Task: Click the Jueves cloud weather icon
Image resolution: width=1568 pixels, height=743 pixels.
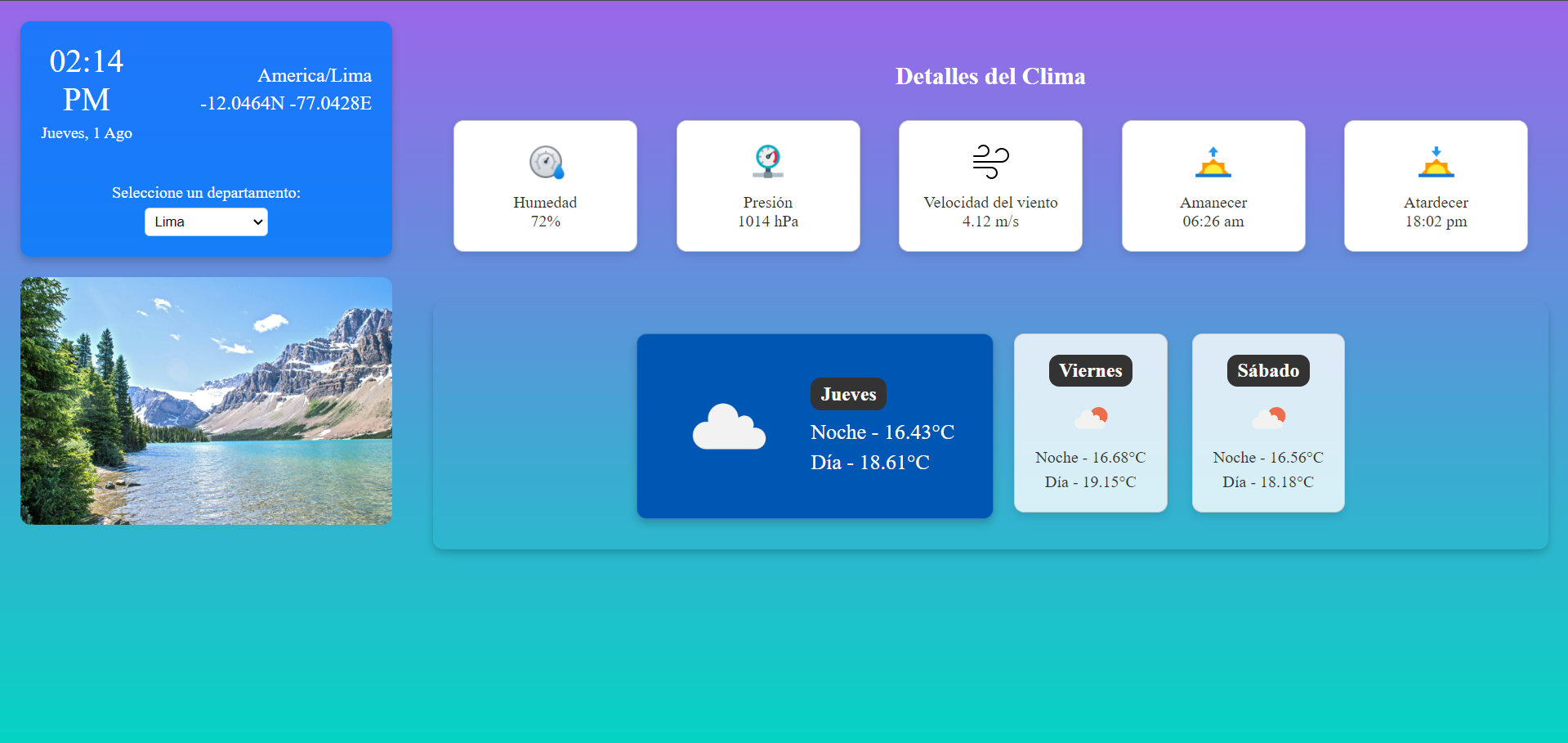Action: (729, 426)
